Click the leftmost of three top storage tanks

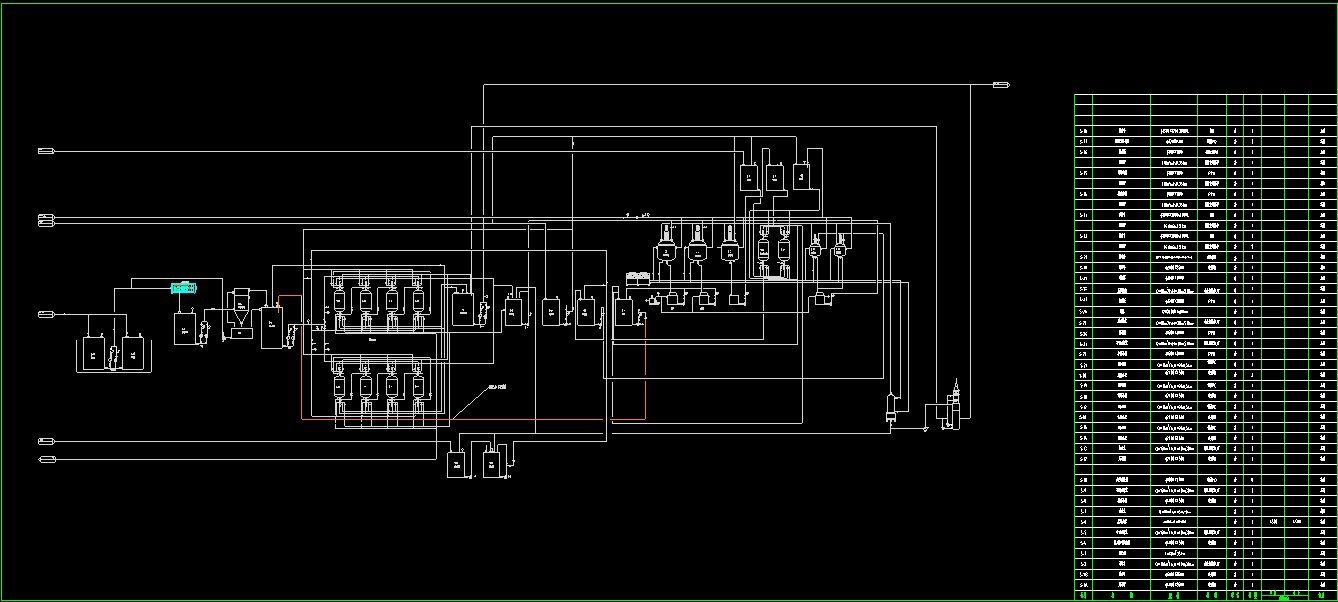pyautogui.click(x=747, y=176)
